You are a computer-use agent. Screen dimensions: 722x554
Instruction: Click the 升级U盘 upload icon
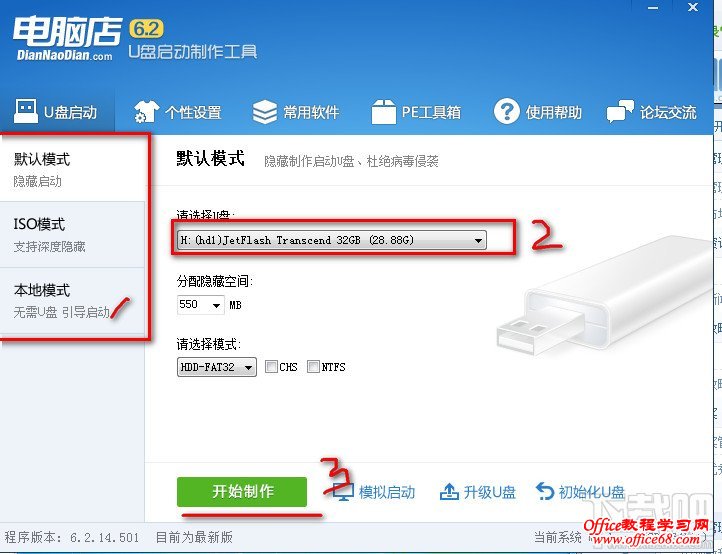(449, 491)
